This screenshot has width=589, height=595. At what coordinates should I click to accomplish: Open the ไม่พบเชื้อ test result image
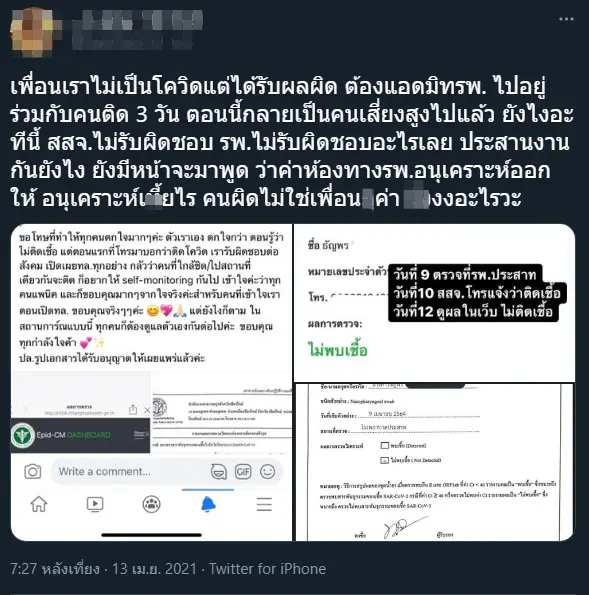point(434,303)
